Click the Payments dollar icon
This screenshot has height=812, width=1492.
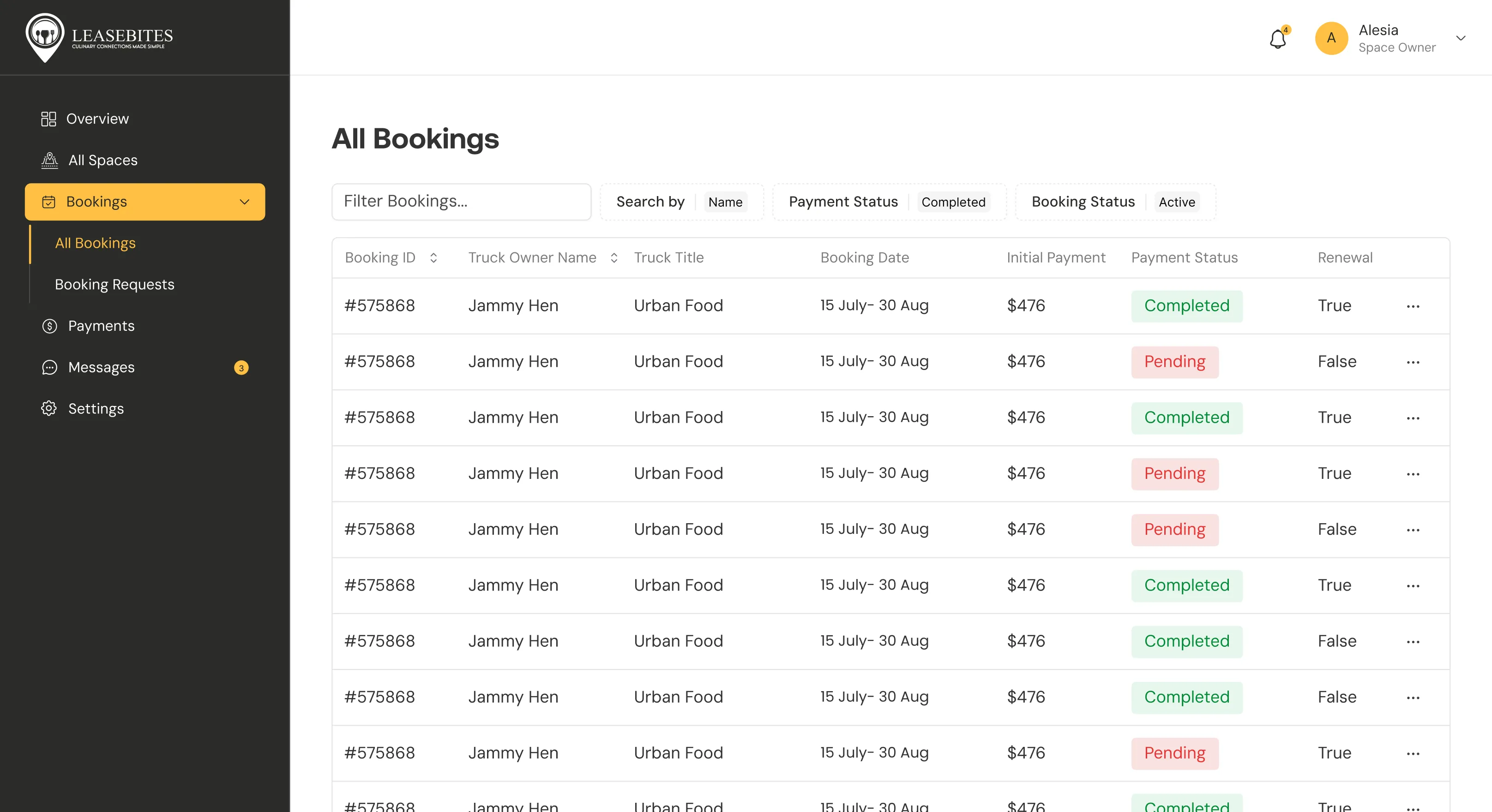coord(50,326)
